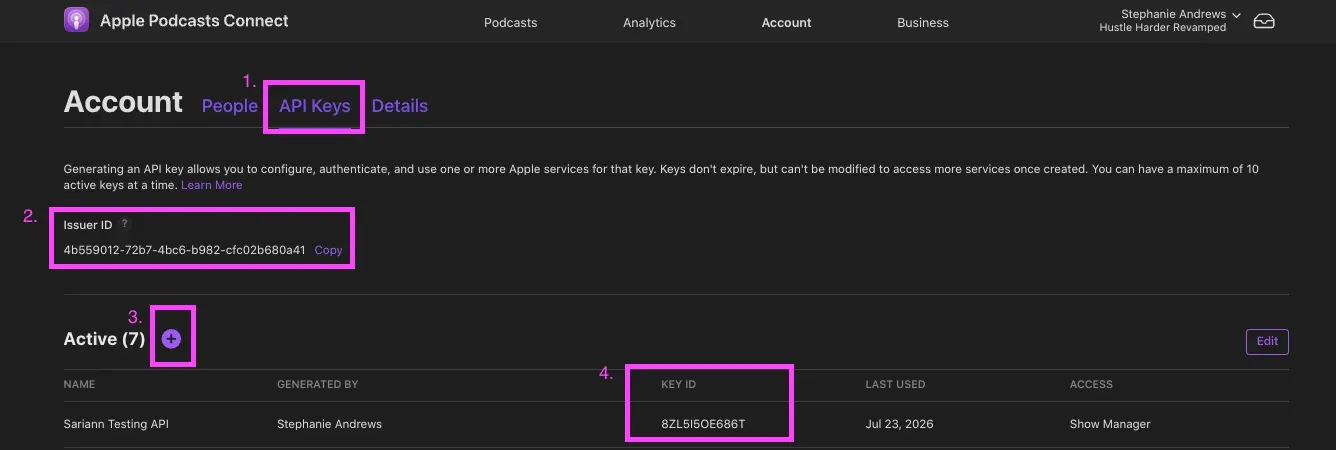Select the Sariann Testing API key name

pyautogui.click(x=116, y=424)
